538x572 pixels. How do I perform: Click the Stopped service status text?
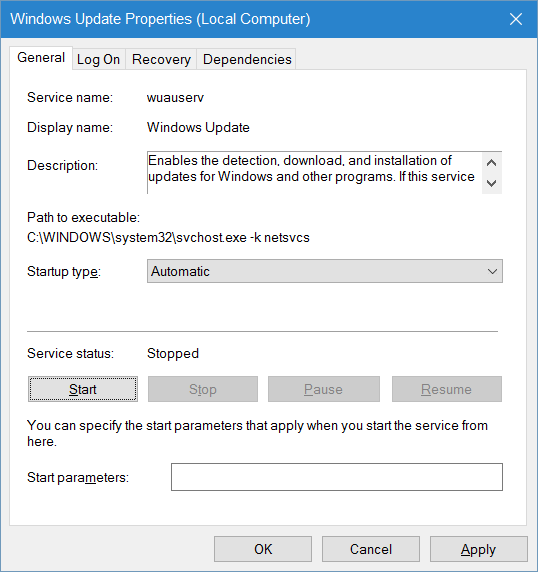click(173, 353)
